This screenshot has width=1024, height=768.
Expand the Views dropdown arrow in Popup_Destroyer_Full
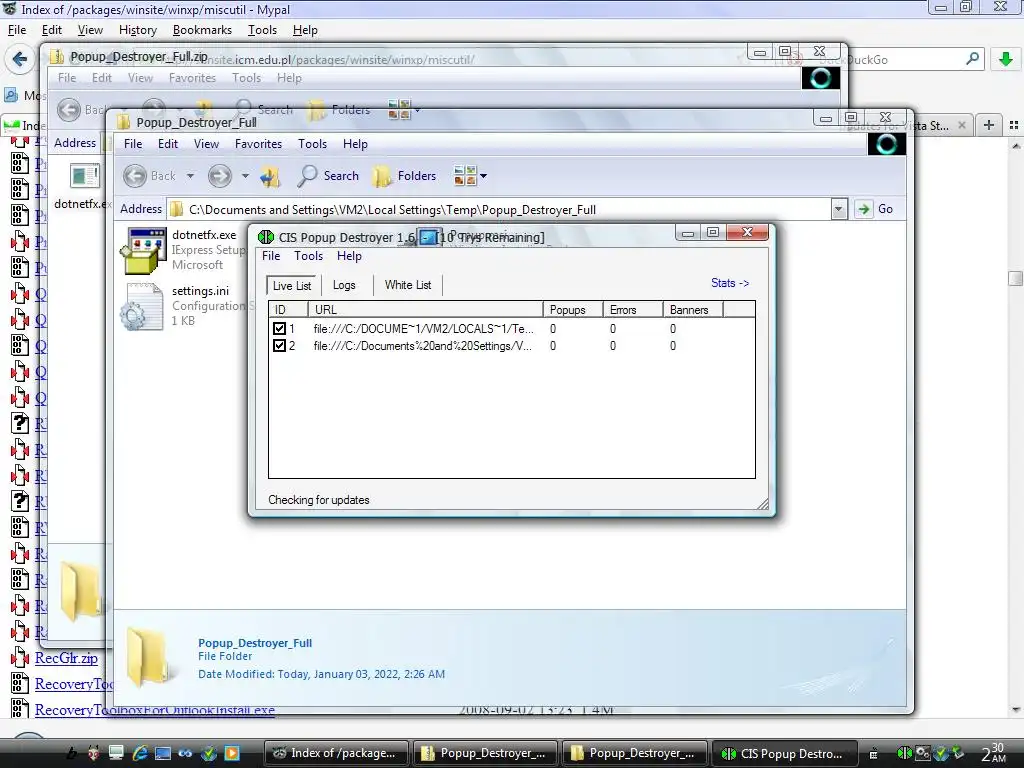point(483,176)
